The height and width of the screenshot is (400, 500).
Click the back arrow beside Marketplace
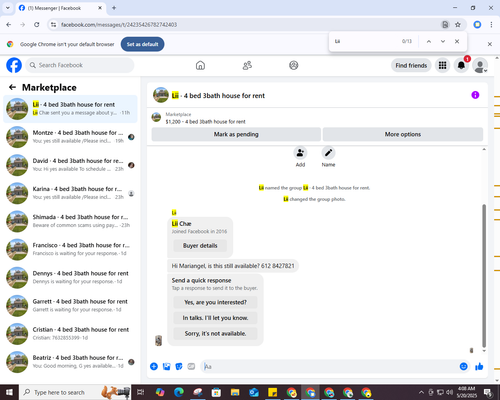click(12, 87)
